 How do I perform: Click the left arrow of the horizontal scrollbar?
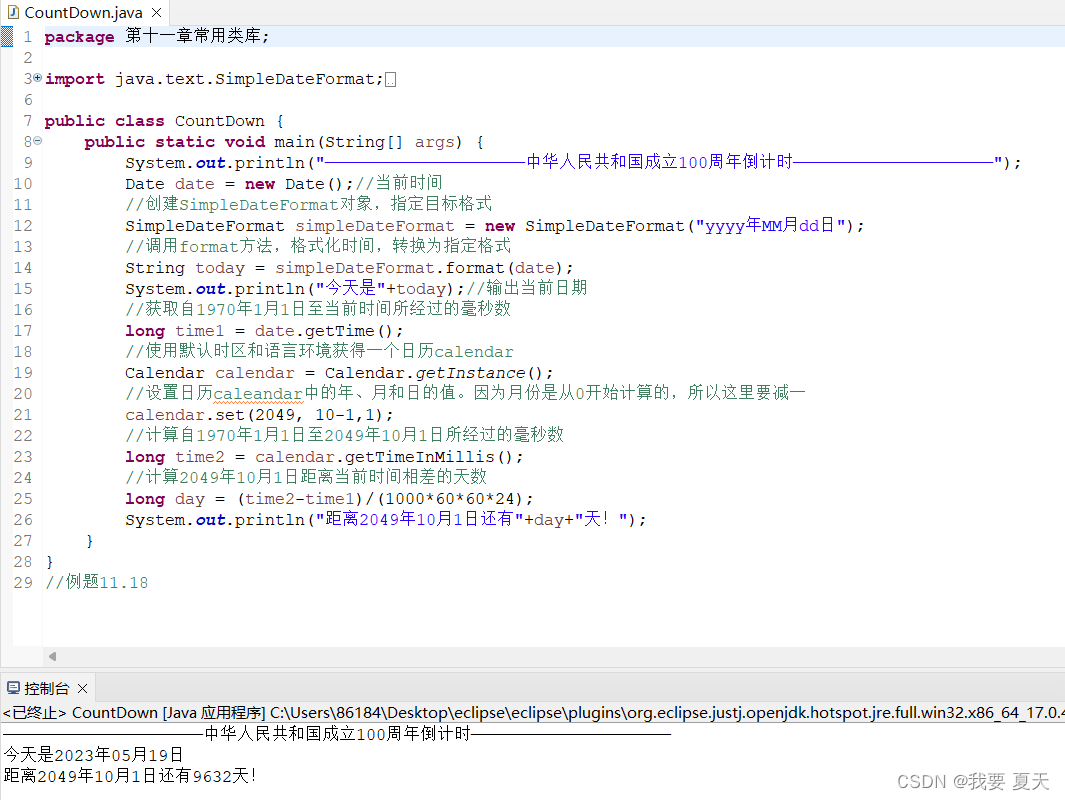pos(53,657)
